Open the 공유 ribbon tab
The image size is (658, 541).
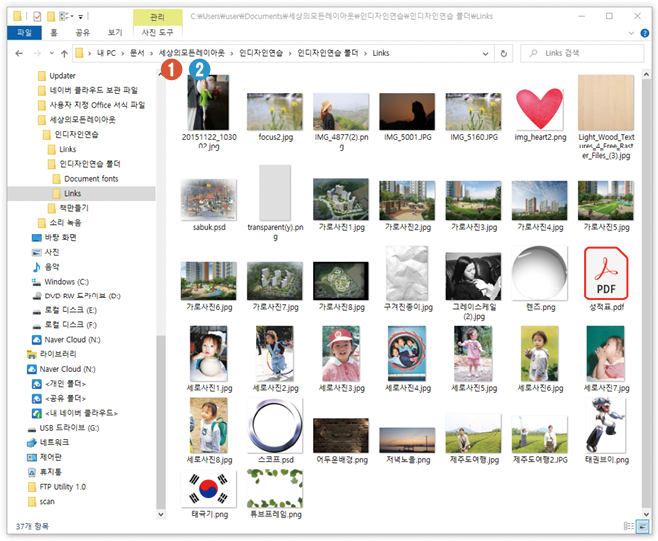tap(82, 32)
